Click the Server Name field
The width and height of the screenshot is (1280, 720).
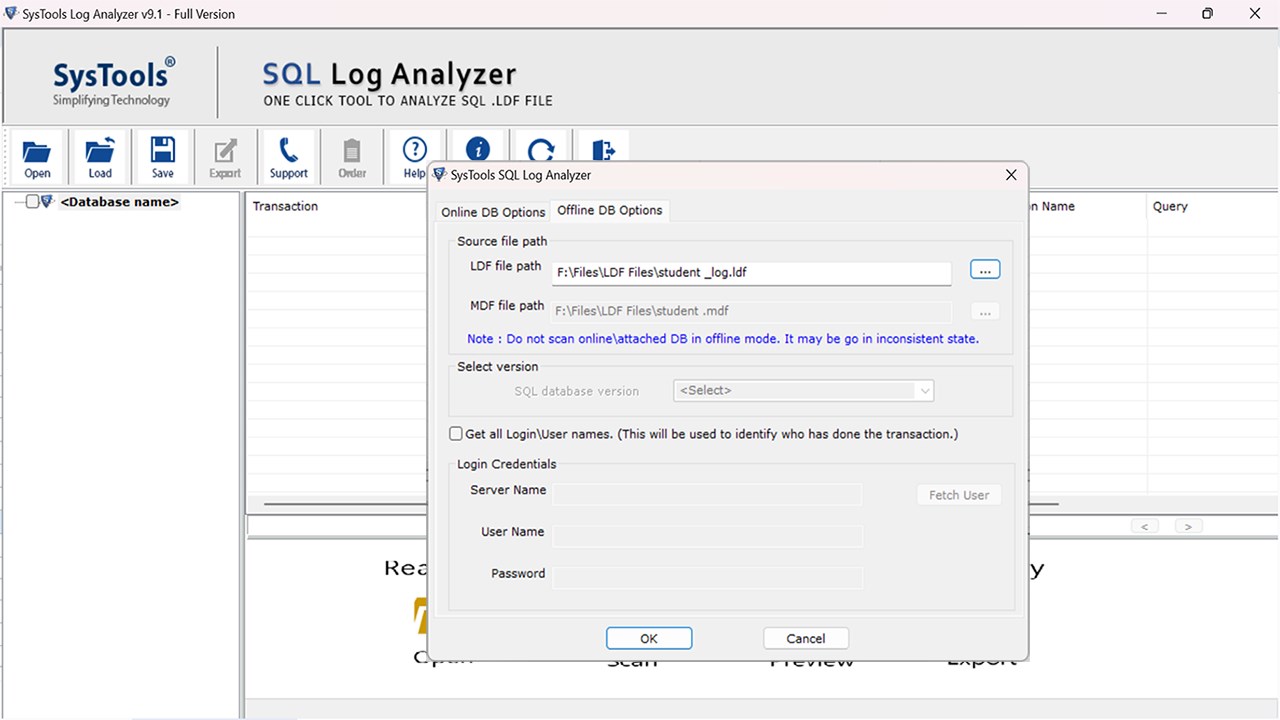[707, 494]
